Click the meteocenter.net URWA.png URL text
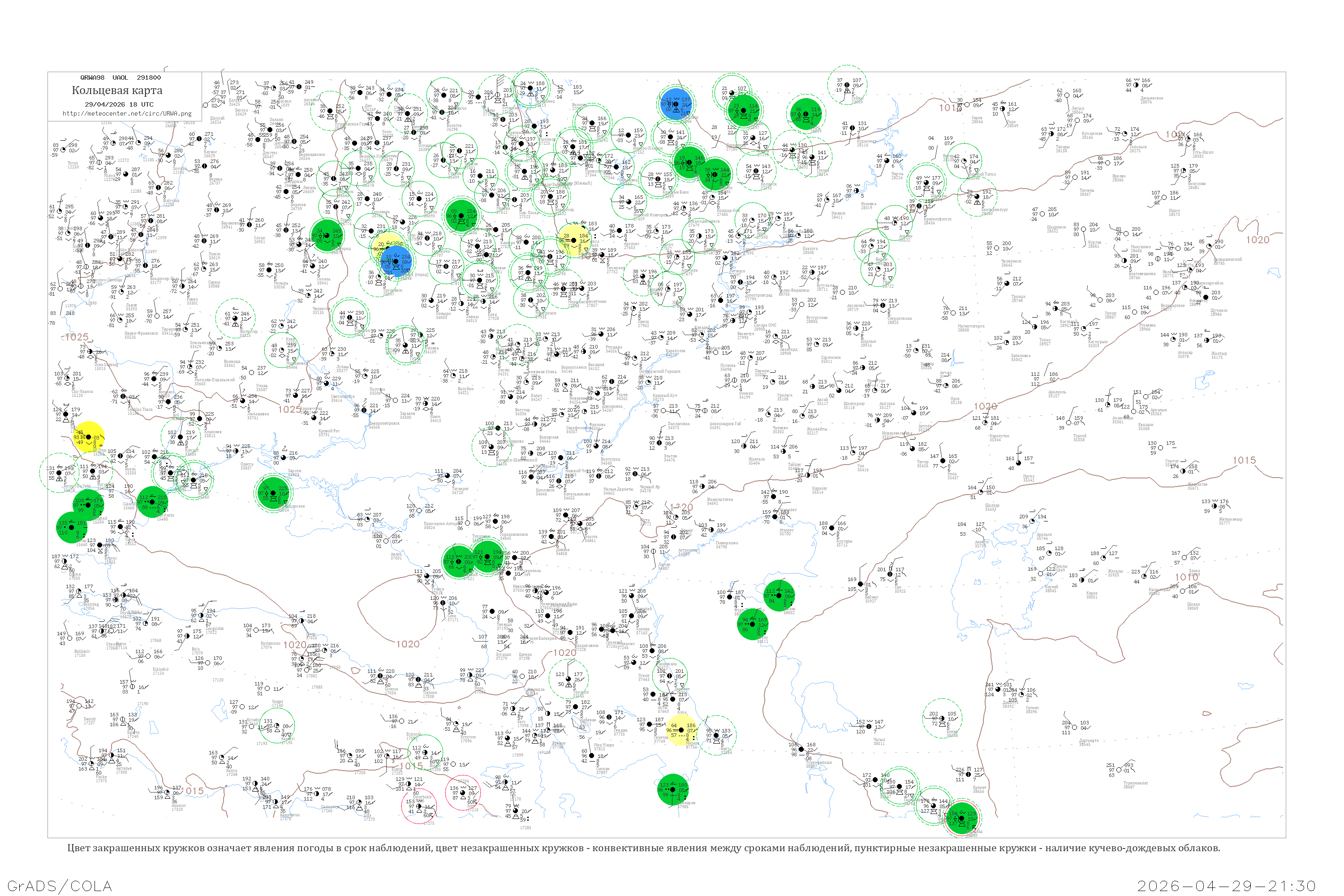 (x=127, y=114)
